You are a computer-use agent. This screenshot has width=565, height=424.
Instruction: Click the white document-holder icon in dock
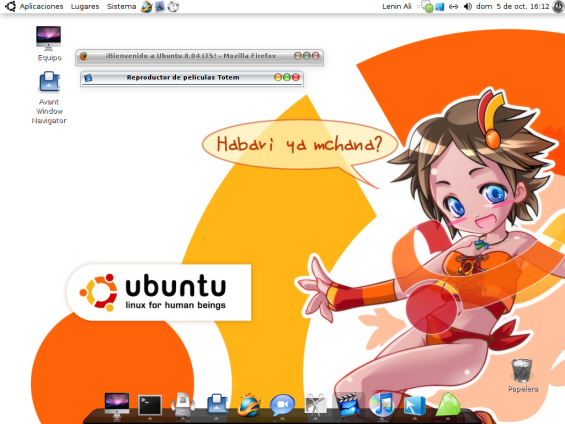(183, 405)
